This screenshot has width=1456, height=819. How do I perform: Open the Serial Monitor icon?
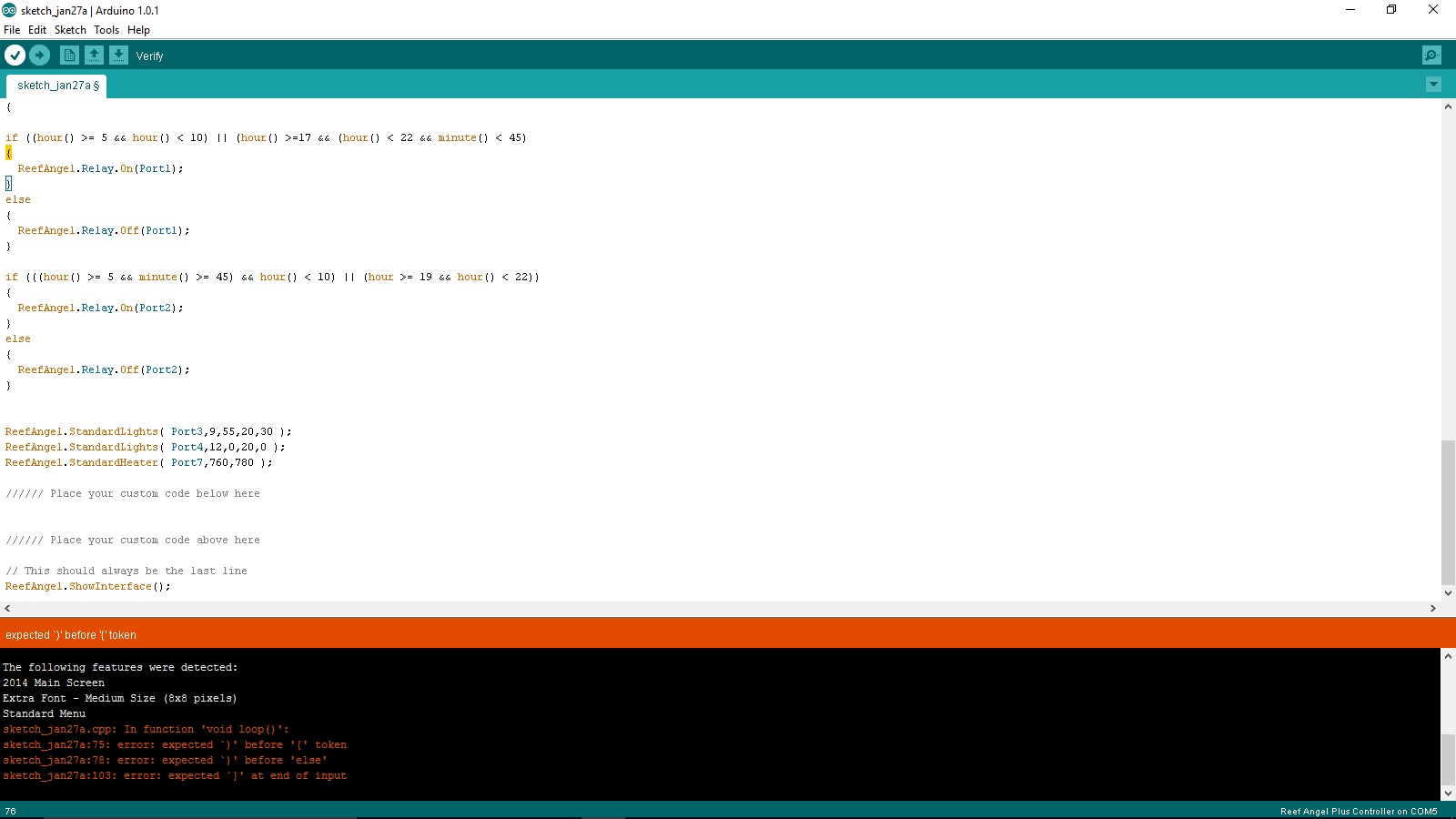[1431, 56]
